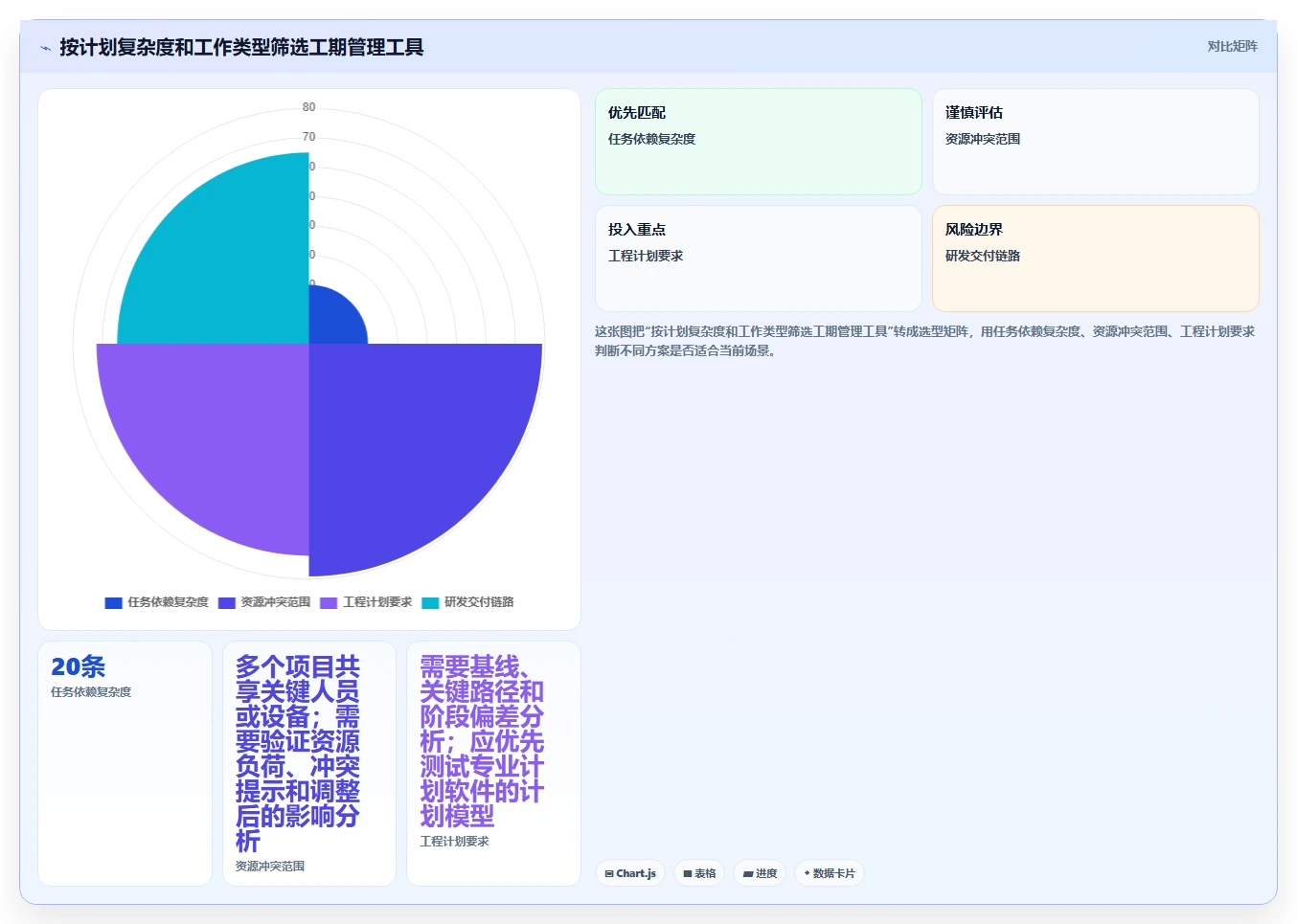Open the 风险边界 card
Image resolution: width=1297 pixels, height=924 pixels.
coord(1096,259)
